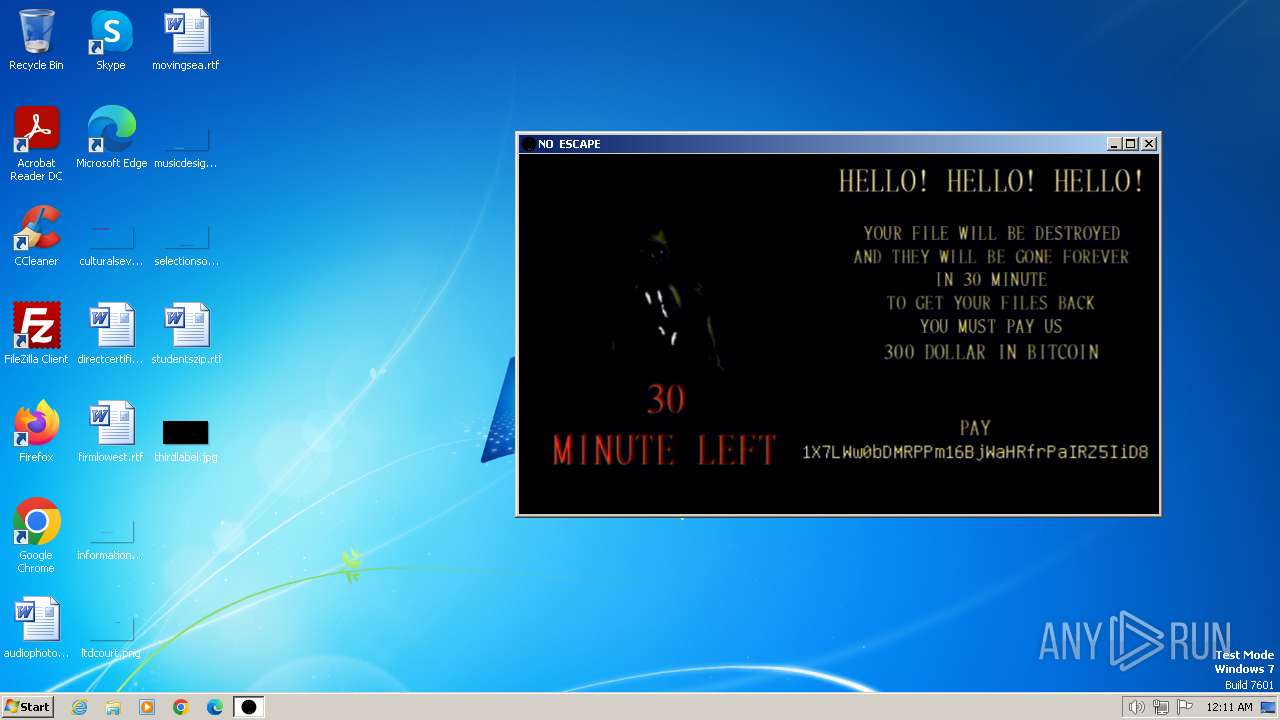Image resolution: width=1280 pixels, height=720 pixels.
Task: Click the HELLO! HELLO! HELLO! heading
Action: [991, 181]
